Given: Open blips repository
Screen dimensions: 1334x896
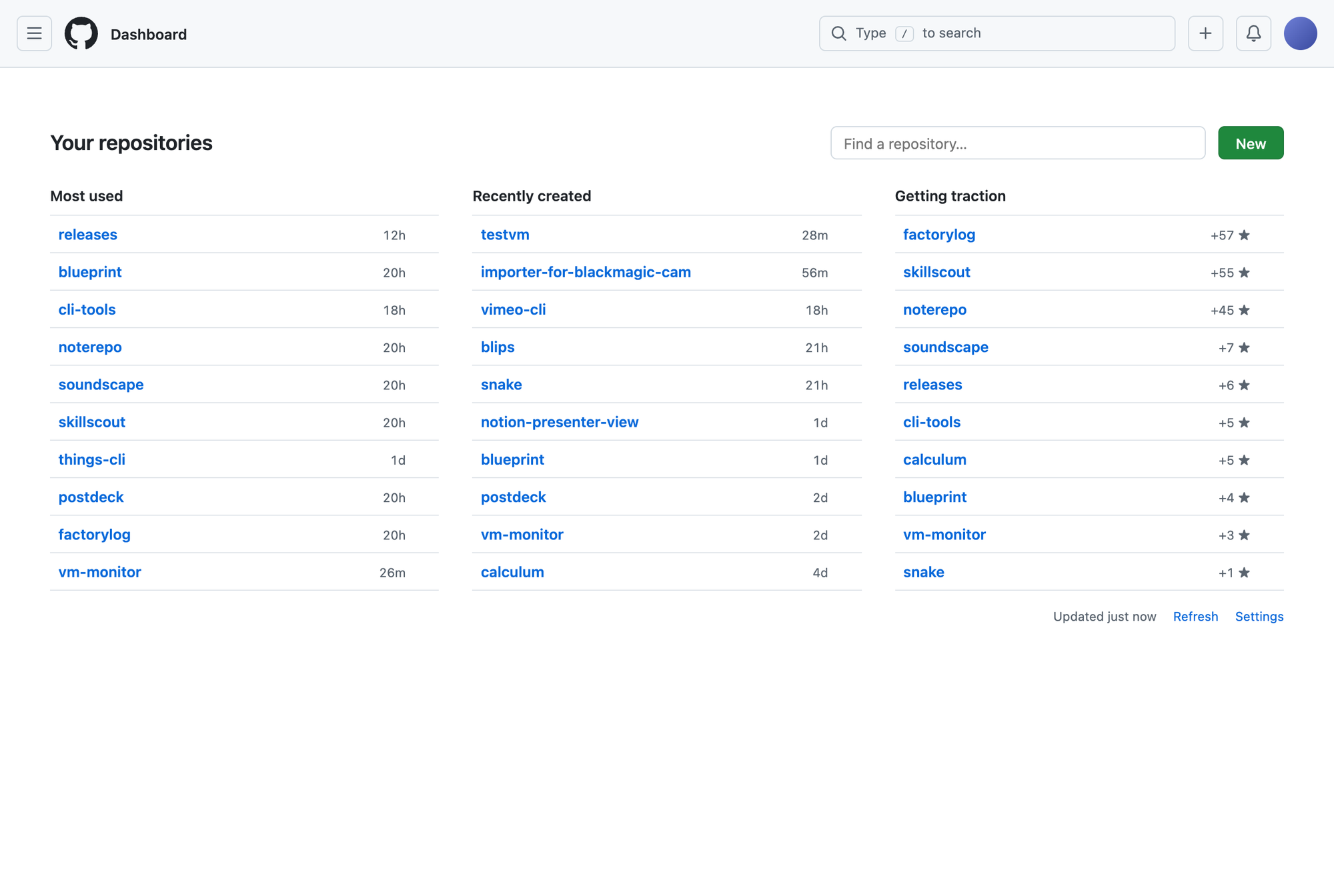Looking at the screenshot, I should coord(498,347).
